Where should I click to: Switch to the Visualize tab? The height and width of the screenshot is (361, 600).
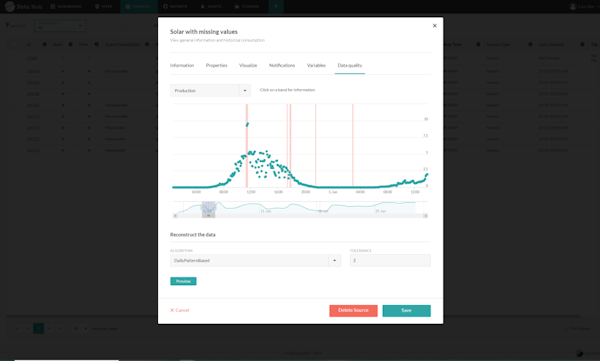(248, 65)
